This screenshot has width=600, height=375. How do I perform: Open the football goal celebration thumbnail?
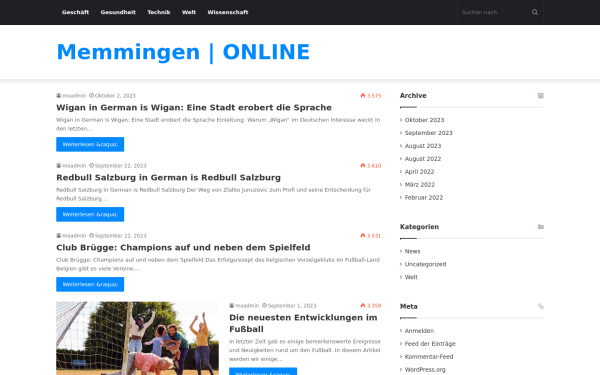(x=137, y=338)
